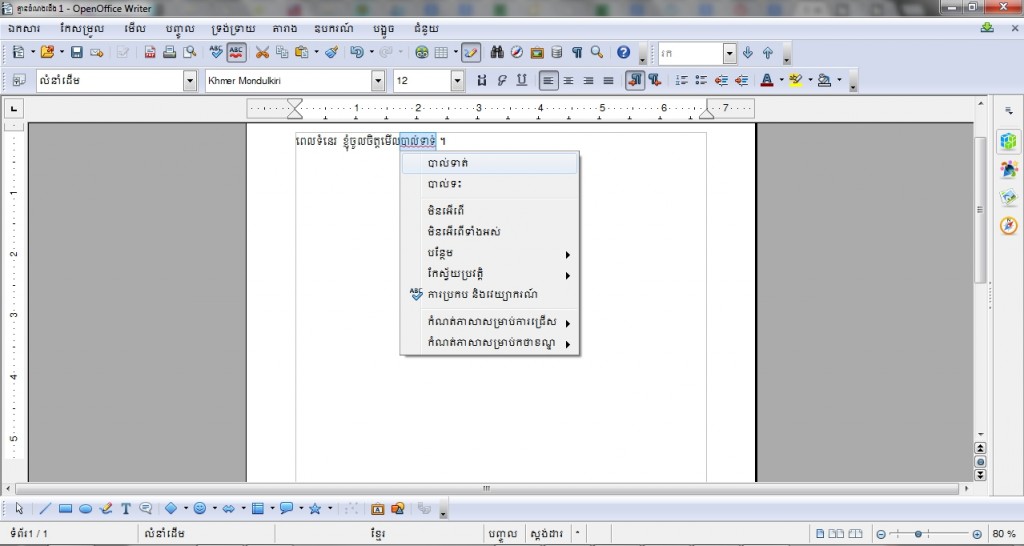
Task: Open the Gallery icon in sidebar
Action: tap(1009, 197)
